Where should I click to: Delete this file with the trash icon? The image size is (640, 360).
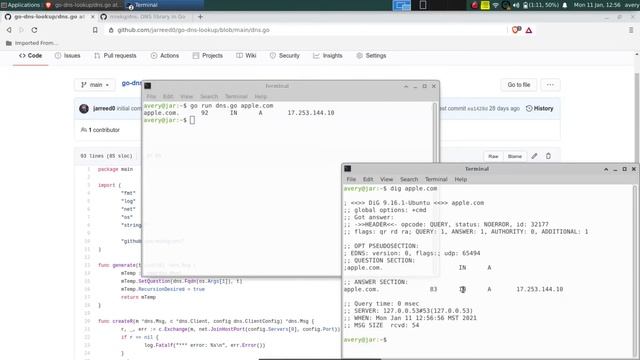(x=548, y=156)
